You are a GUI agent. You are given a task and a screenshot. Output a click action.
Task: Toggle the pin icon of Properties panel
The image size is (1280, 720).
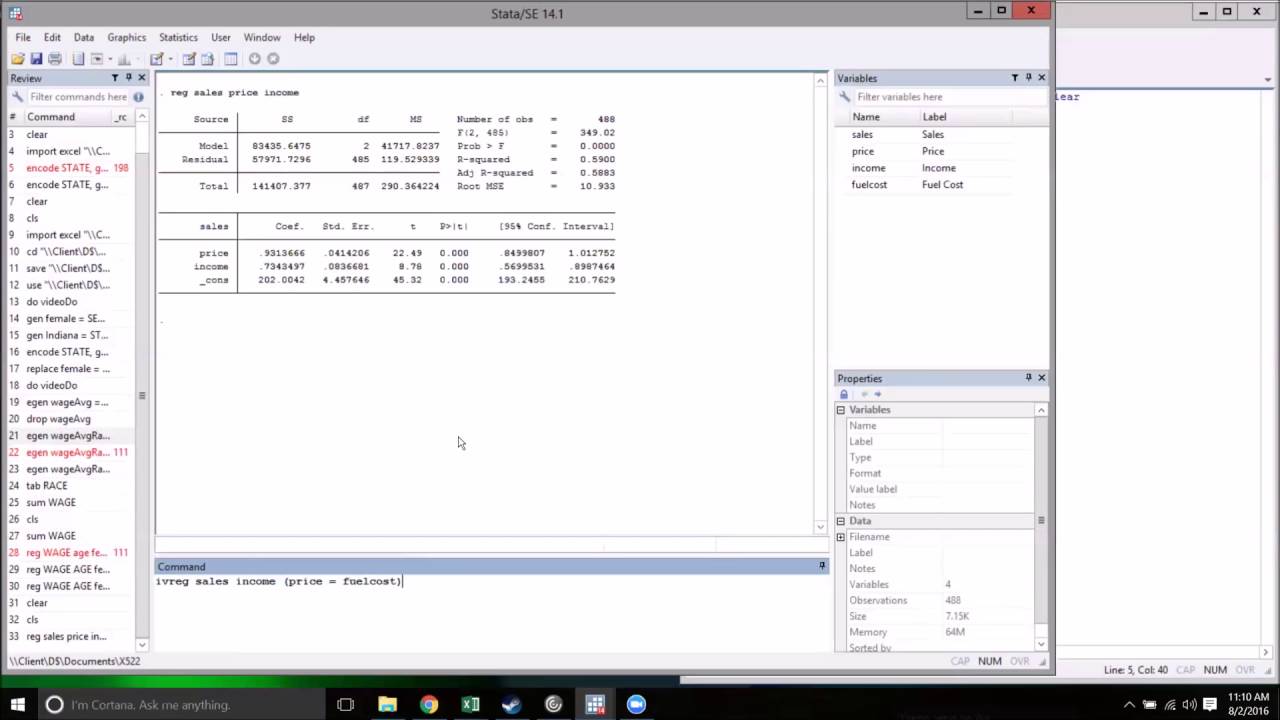tap(1028, 378)
